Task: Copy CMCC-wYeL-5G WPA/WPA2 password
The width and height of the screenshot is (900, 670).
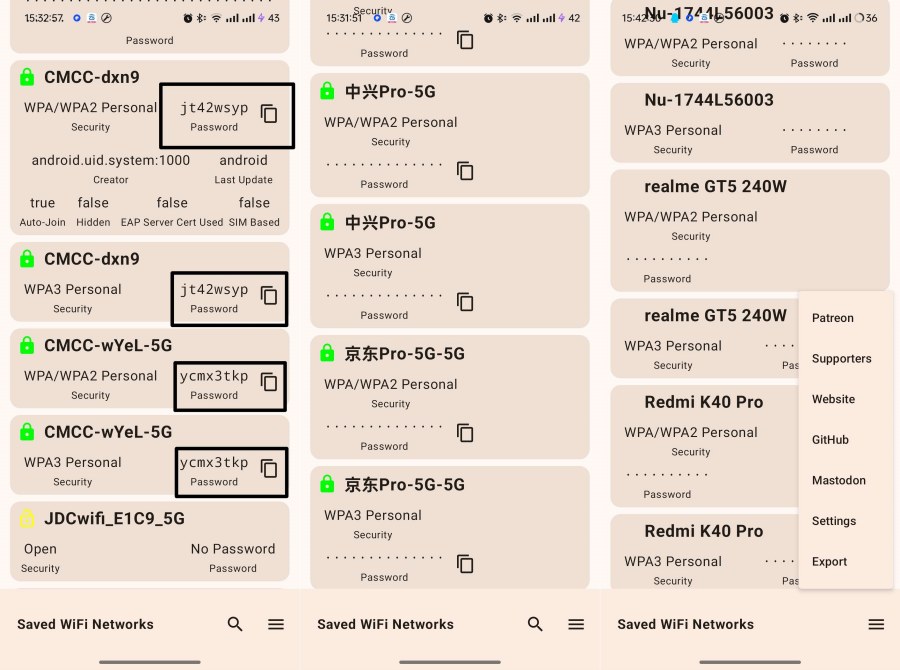Action: pyautogui.click(x=269, y=382)
